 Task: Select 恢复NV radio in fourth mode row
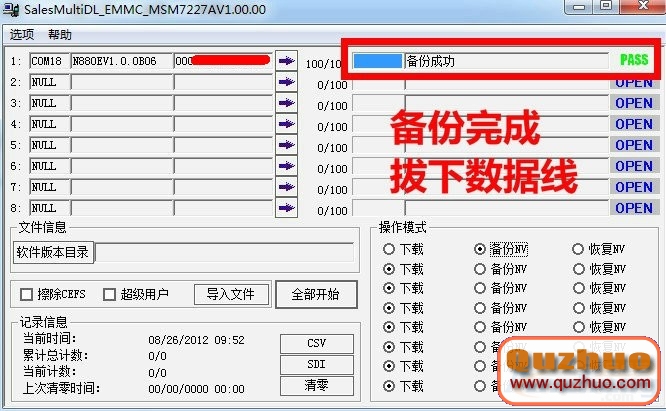click(579, 307)
